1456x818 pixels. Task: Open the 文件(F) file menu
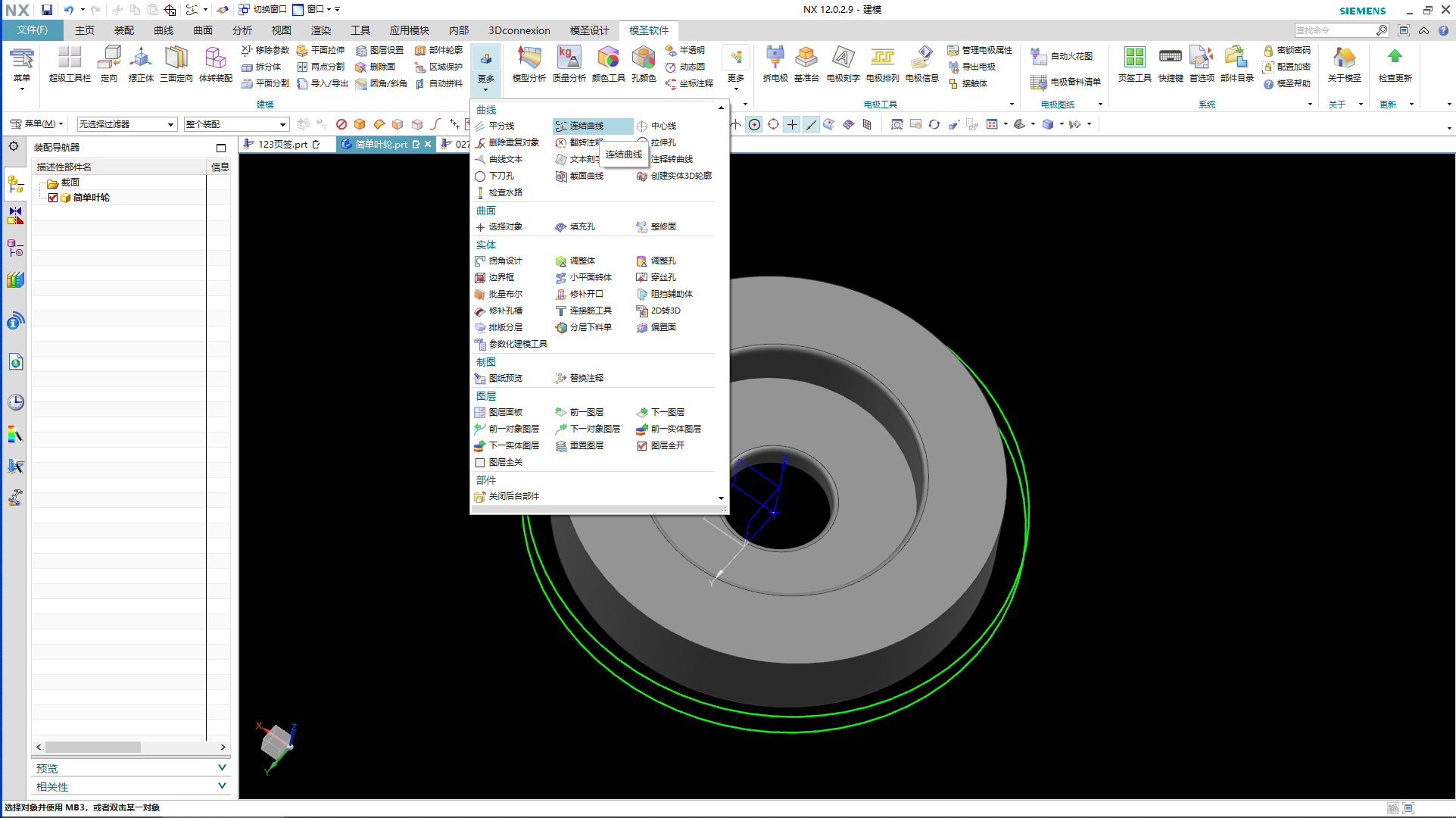[32, 30]
